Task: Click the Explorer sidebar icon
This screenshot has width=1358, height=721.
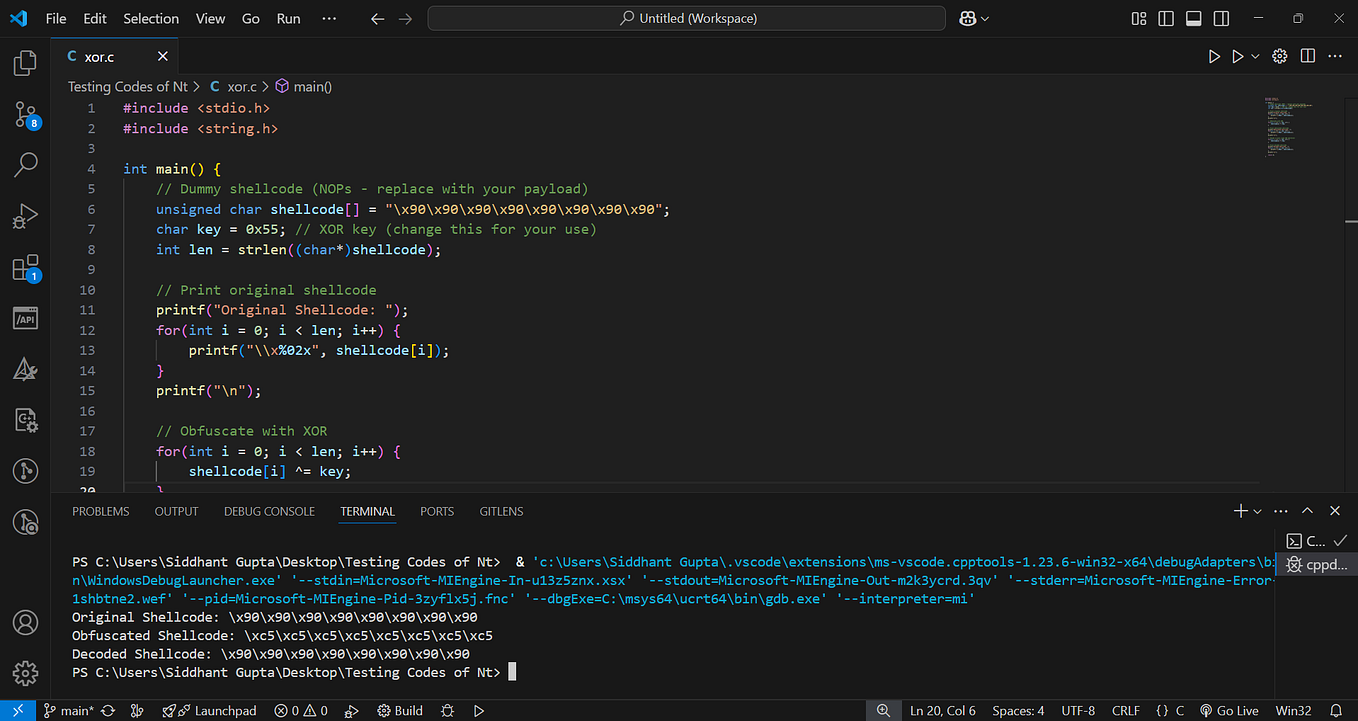Action: [x=25, y=62]
